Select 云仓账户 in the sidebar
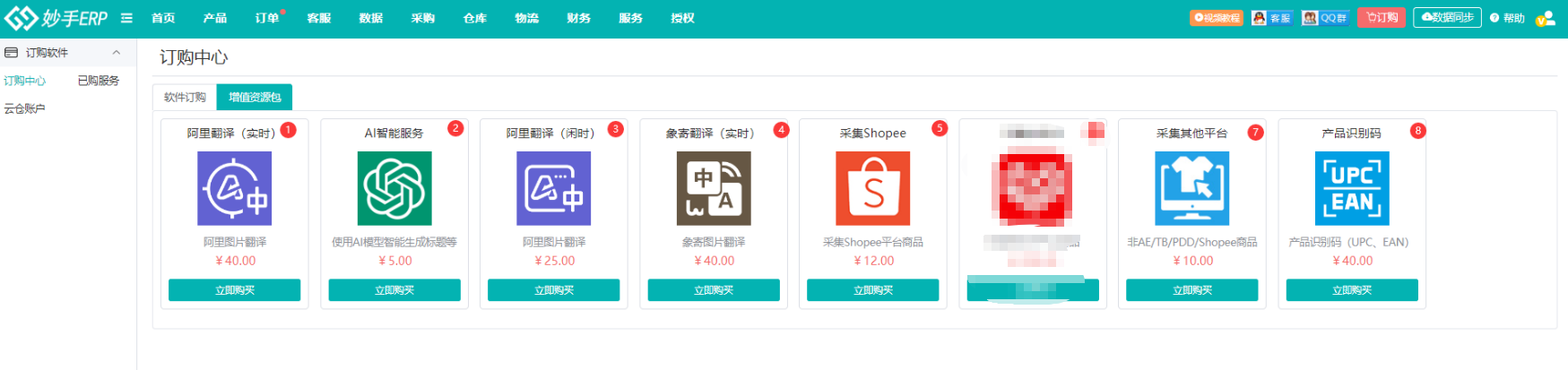The width and height of the screenshot is (1568, 370). [x=25, y=108]
